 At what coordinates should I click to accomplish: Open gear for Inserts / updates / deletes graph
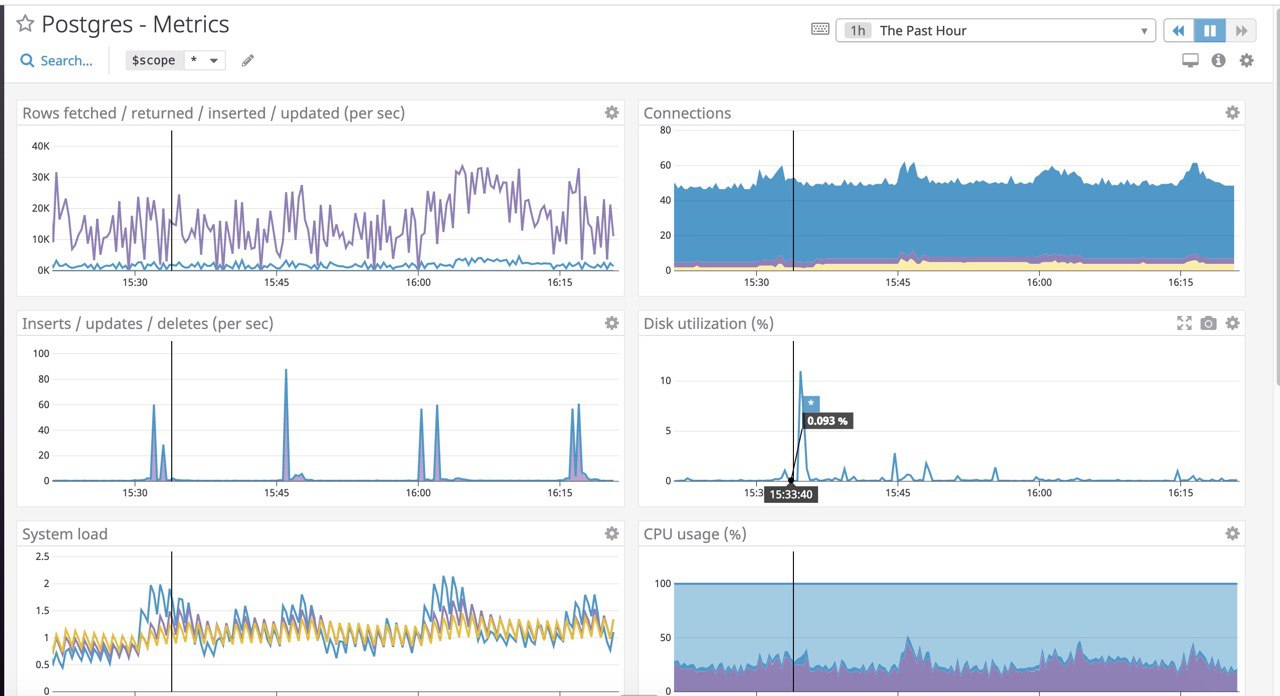[x=611, y=323]
